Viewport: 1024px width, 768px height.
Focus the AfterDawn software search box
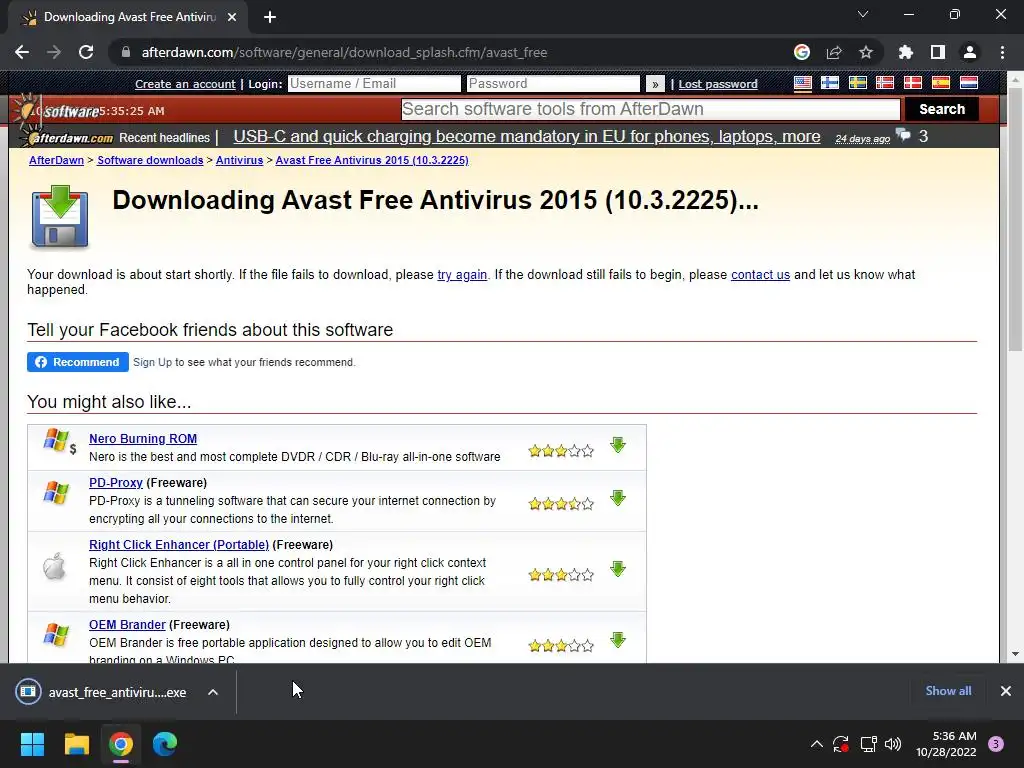point(650,109)
